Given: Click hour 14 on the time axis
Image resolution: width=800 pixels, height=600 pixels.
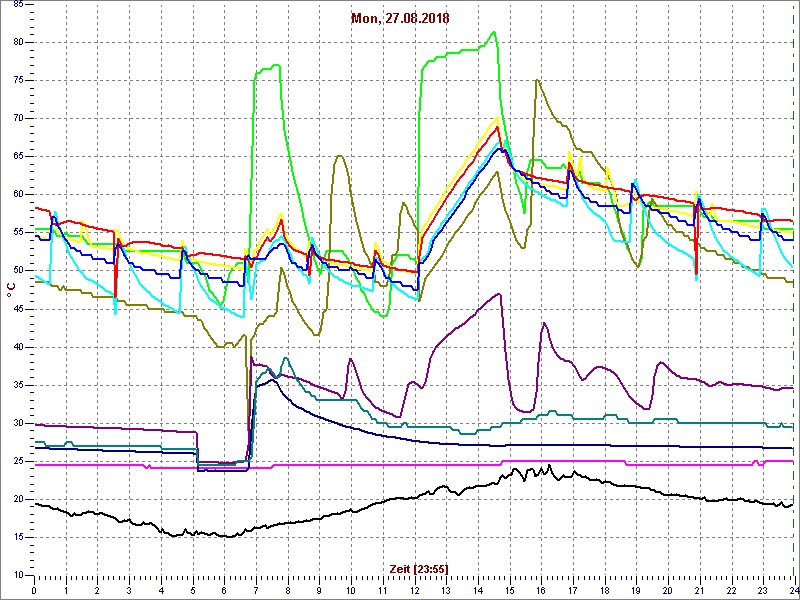Looking at the screenshot, I should tap(477, 590).
